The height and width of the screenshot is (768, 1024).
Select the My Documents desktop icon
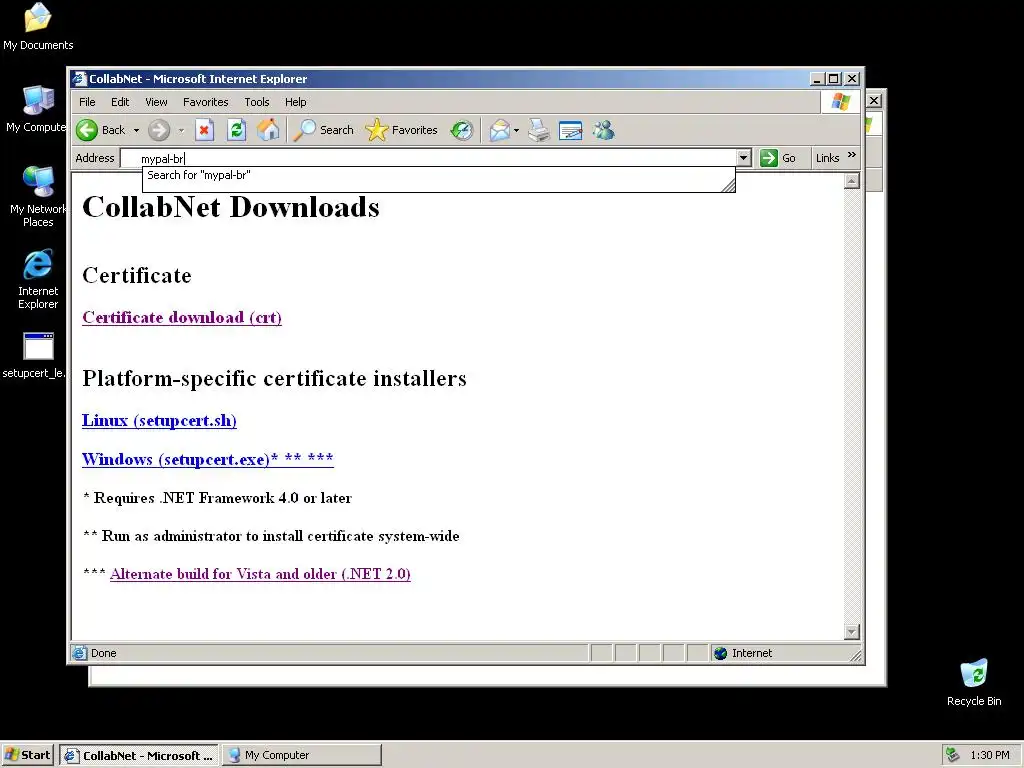pyautogui.click(x=38, y=26)
